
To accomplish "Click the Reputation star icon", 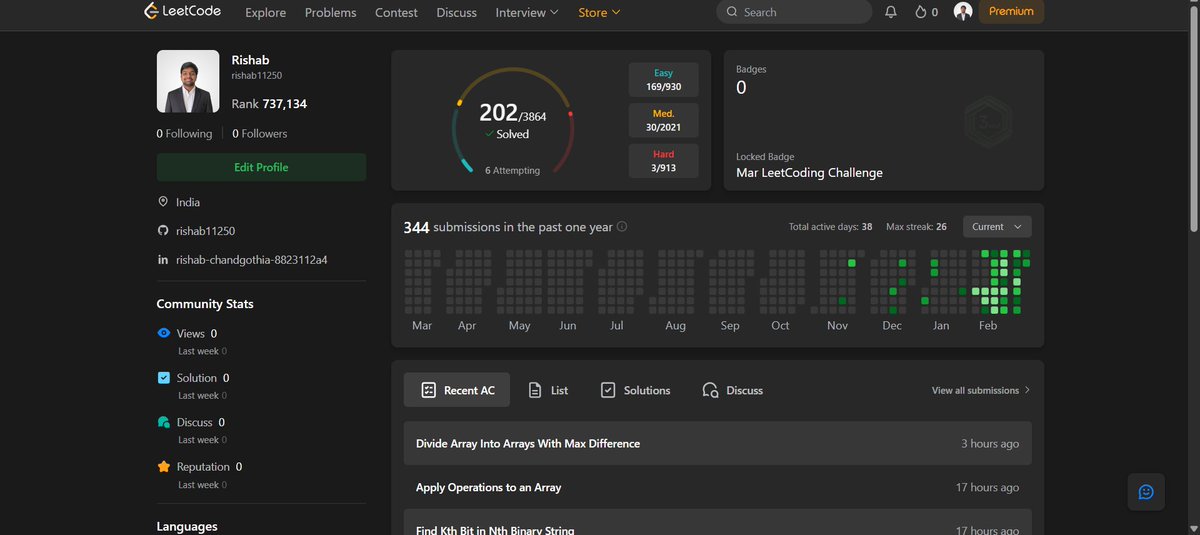I will click(x=164, y=467).
